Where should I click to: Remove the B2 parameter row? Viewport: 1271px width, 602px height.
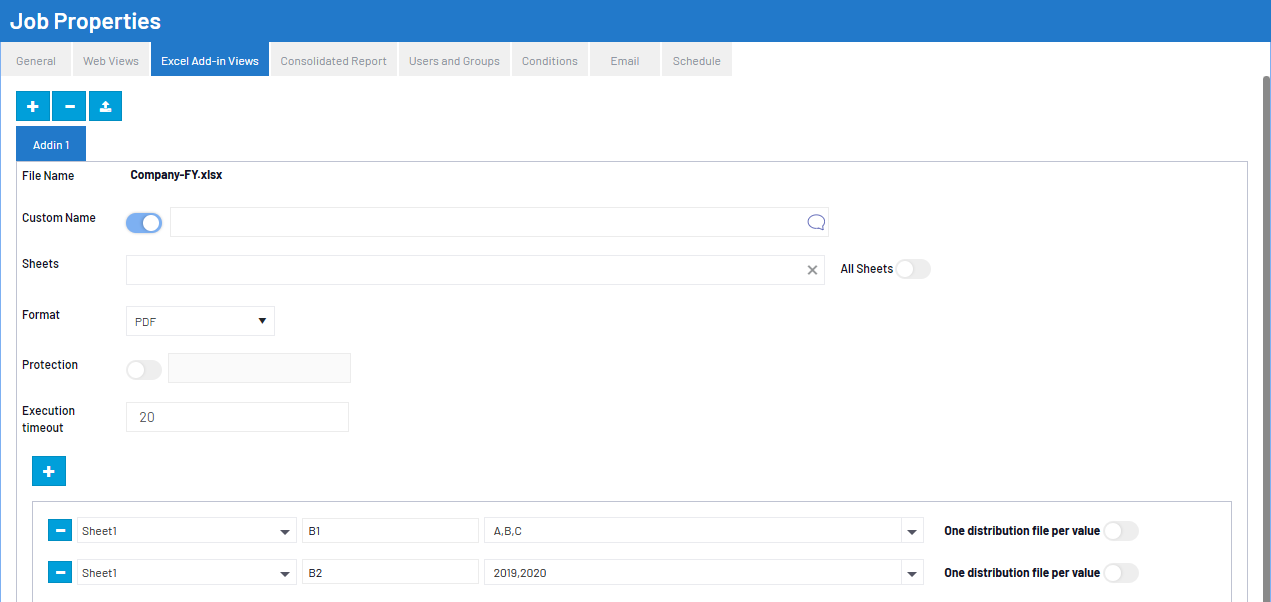tap(60, 573)
